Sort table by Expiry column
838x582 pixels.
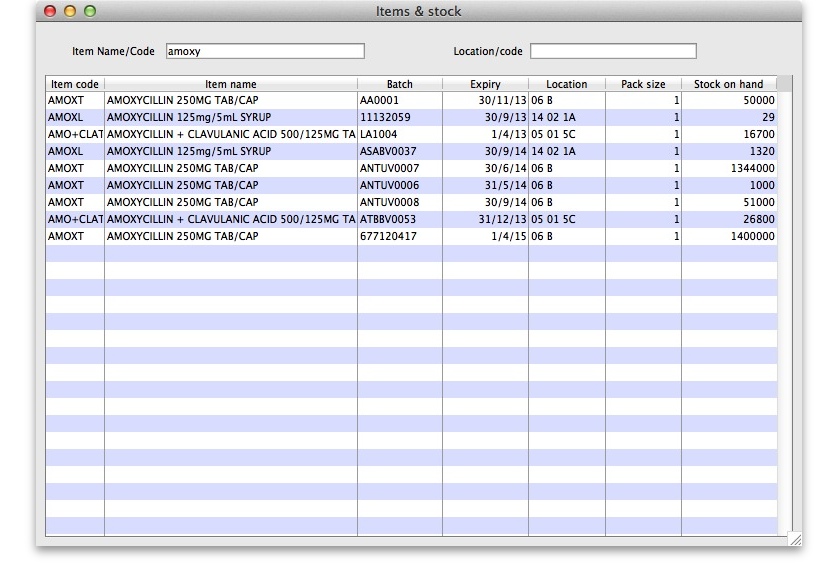(485, 84)
